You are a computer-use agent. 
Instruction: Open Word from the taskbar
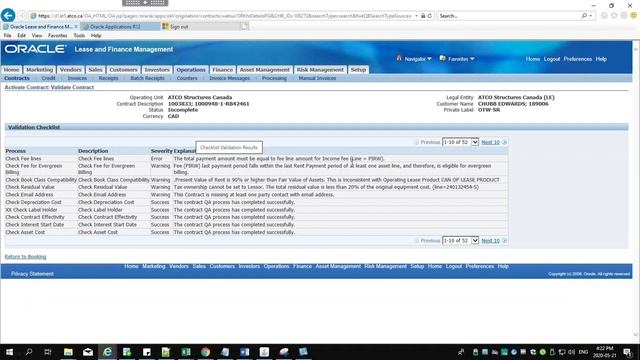coord(244,352)
